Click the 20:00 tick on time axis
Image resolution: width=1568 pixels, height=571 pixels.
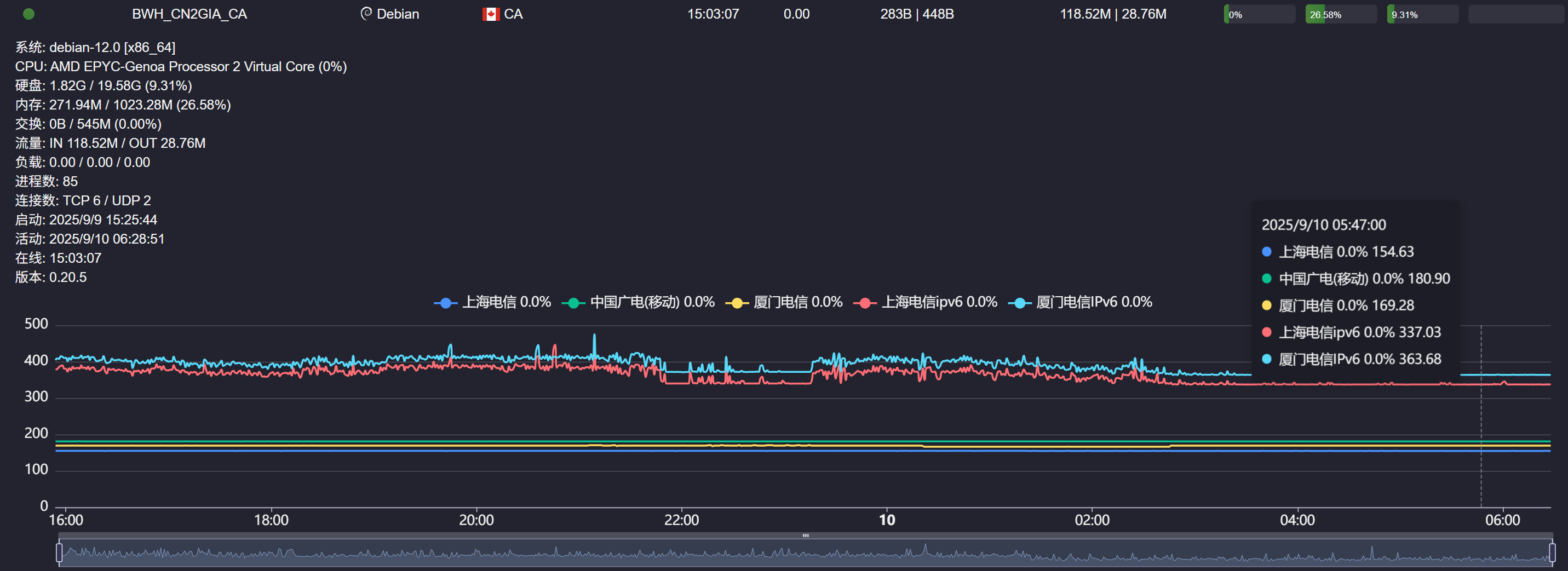476,521
